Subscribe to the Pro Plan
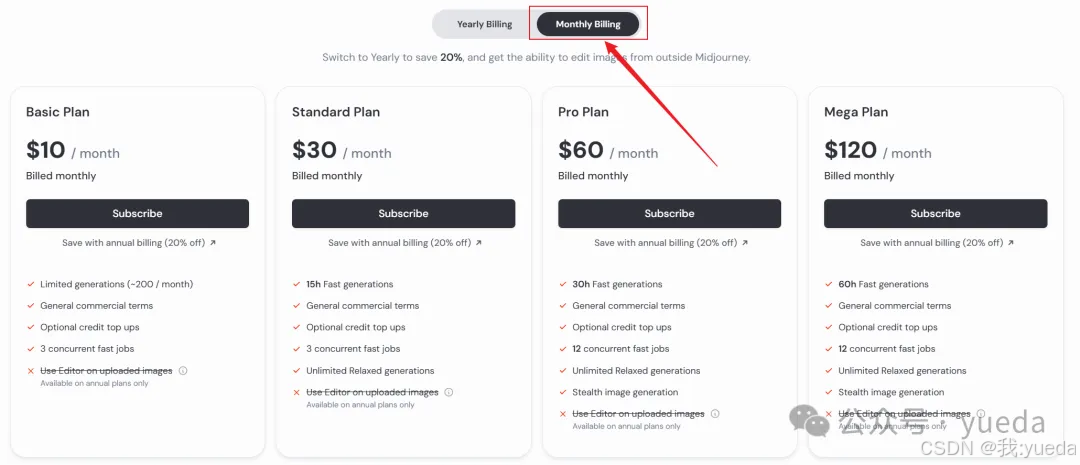Image resolution: width=1080 pixels, height=465 pixels. point(669,214)
